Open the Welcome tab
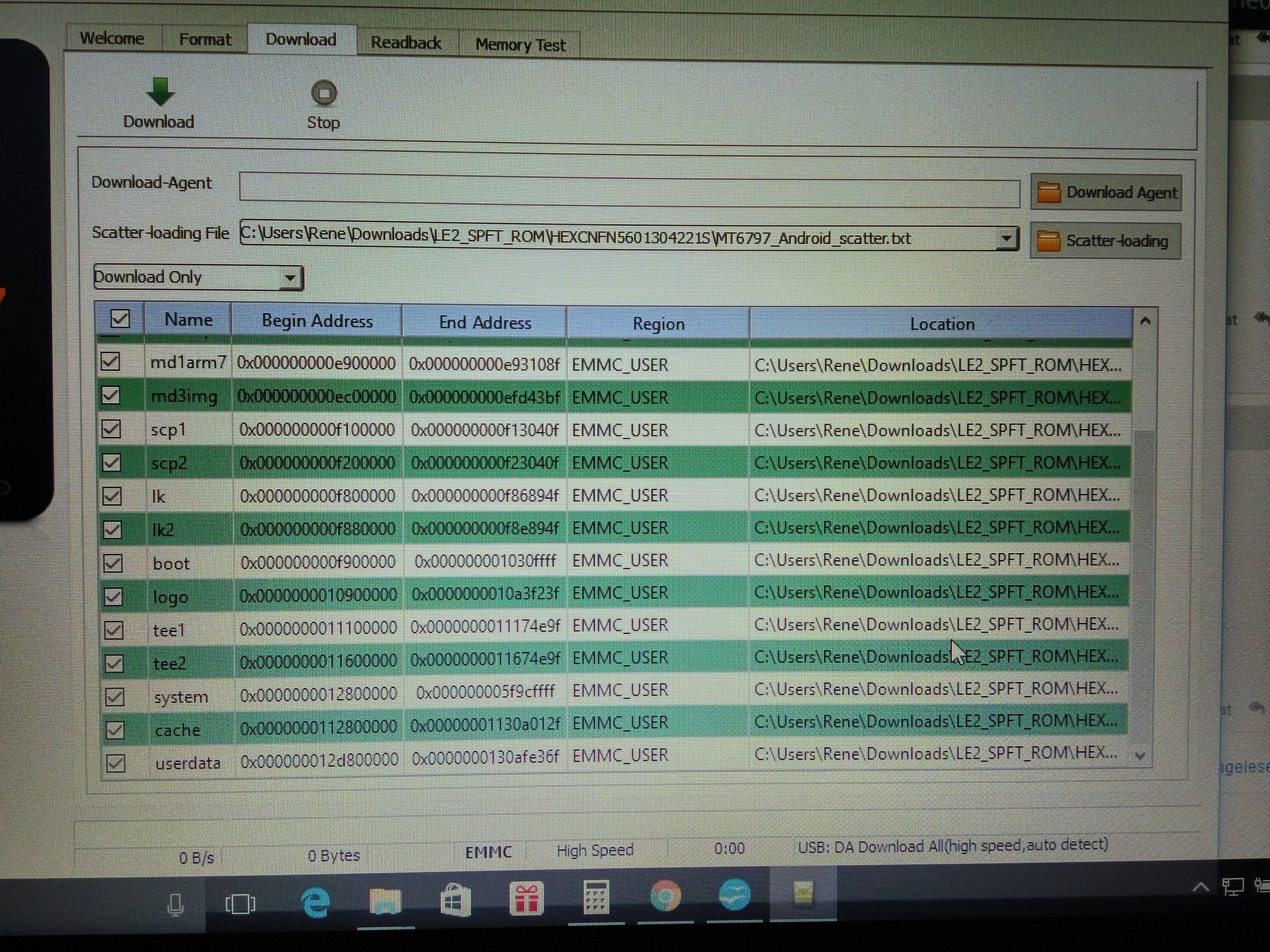The image size is (1270, 952). click(112, 38)
